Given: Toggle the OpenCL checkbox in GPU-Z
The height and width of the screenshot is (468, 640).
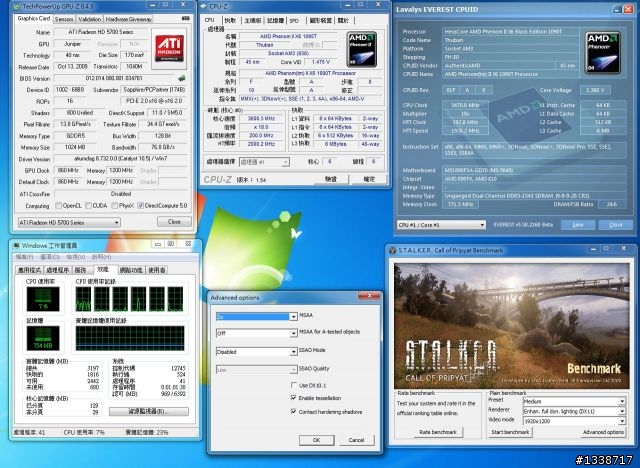Looking at the screenshot, I should coord(58,206).
